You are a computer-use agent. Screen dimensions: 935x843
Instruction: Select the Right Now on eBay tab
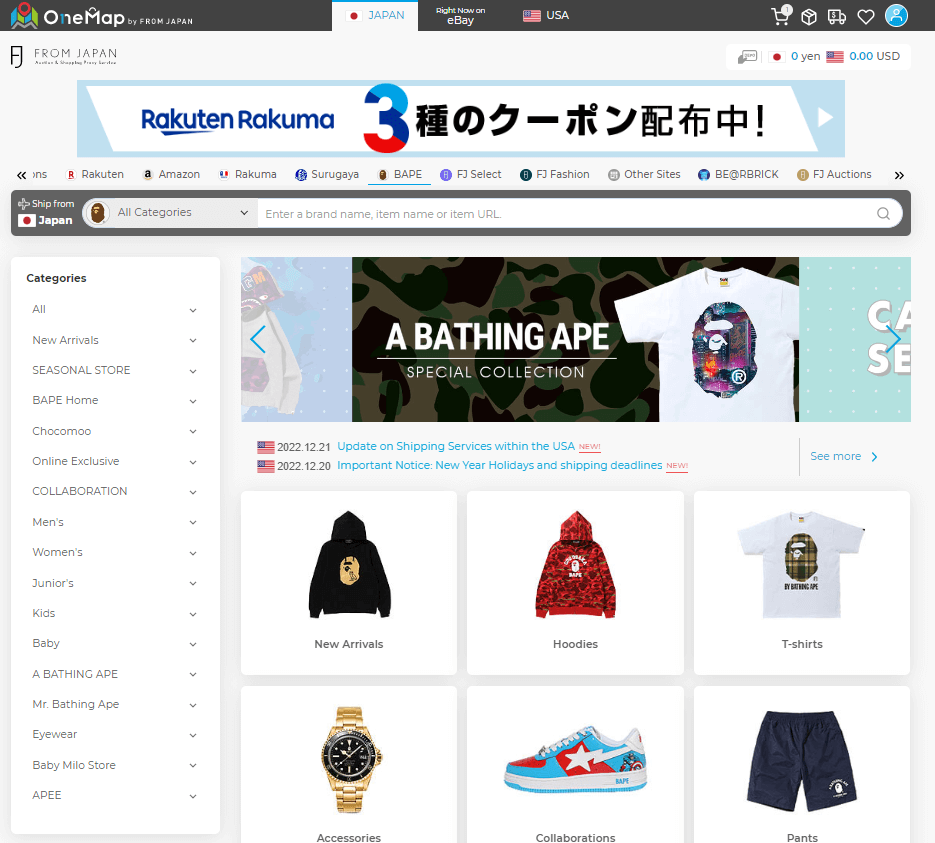point(460,16)
